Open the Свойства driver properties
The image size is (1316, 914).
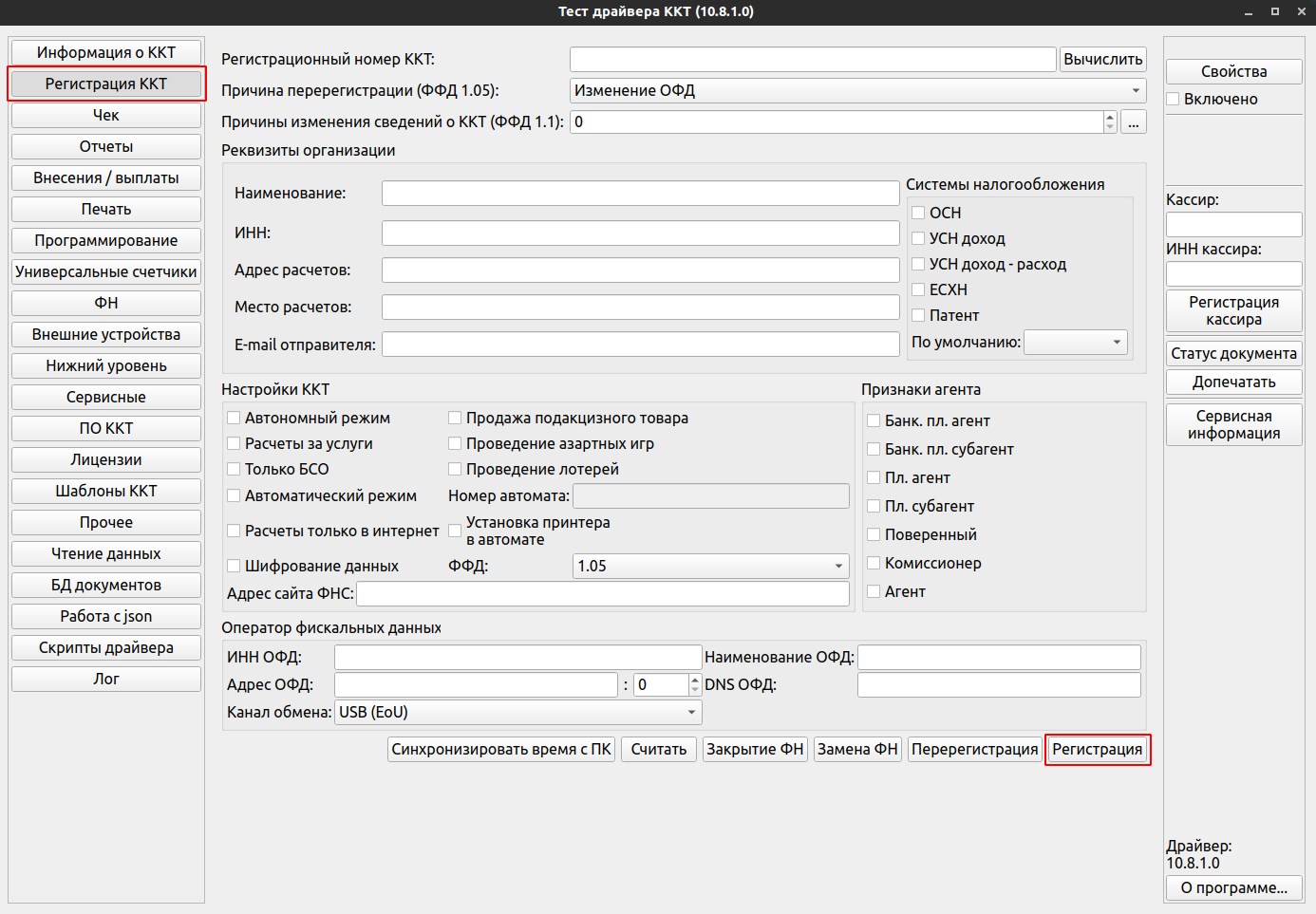[x=1233, y=71]
